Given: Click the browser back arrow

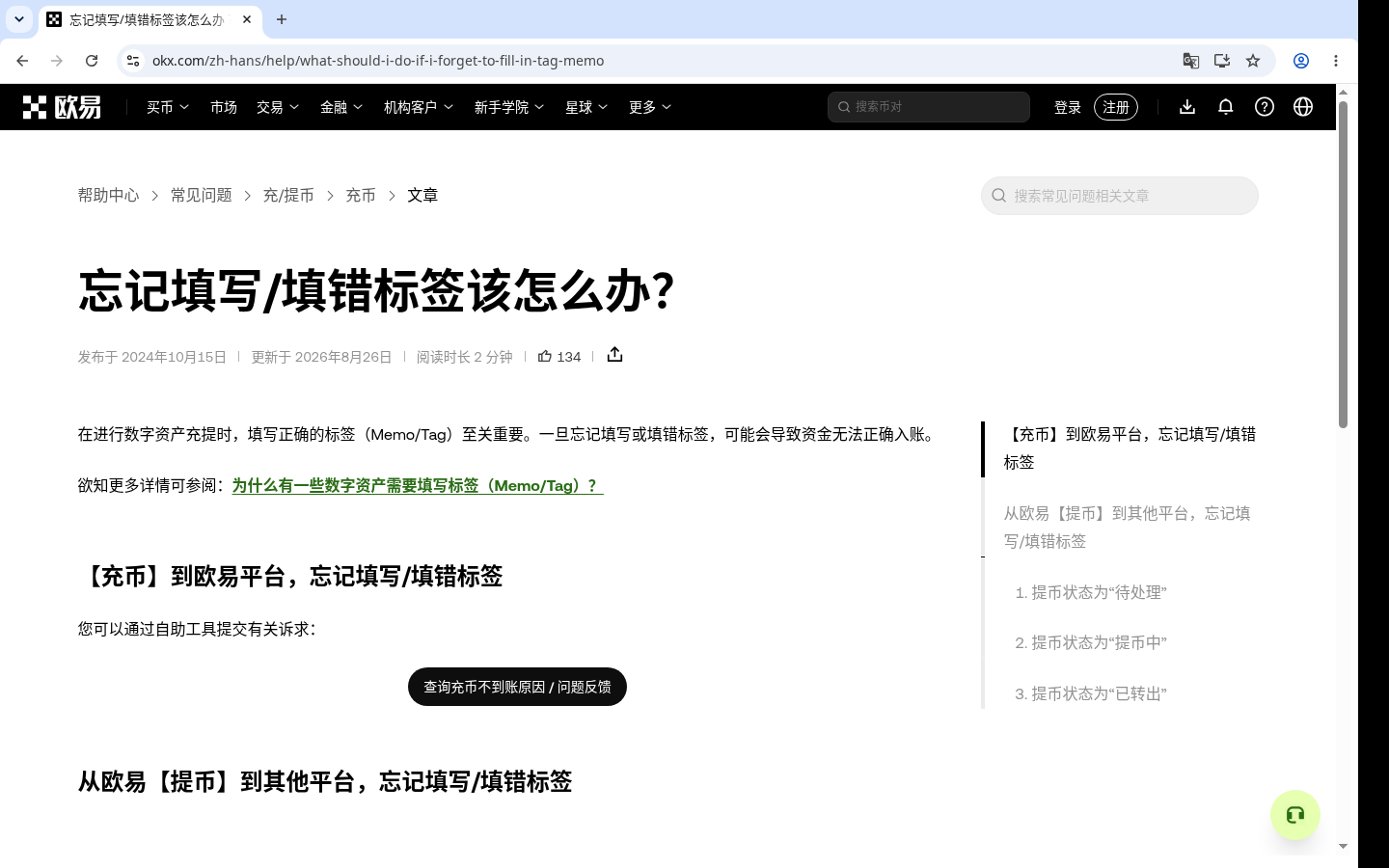Looking at the screenshot, I should [x=22, y=61].
